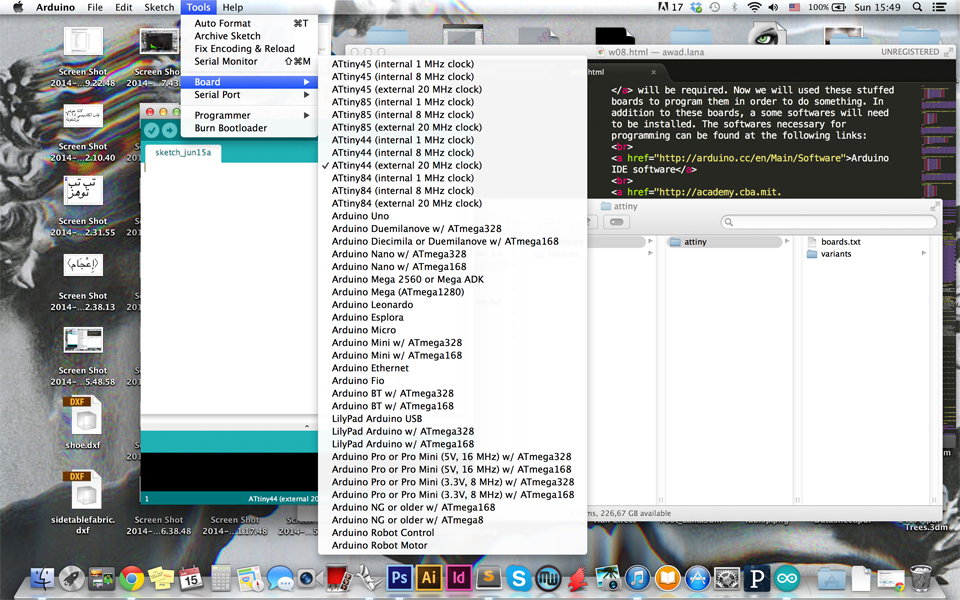Open iBooks from the dock

click(x=667, y=579)
